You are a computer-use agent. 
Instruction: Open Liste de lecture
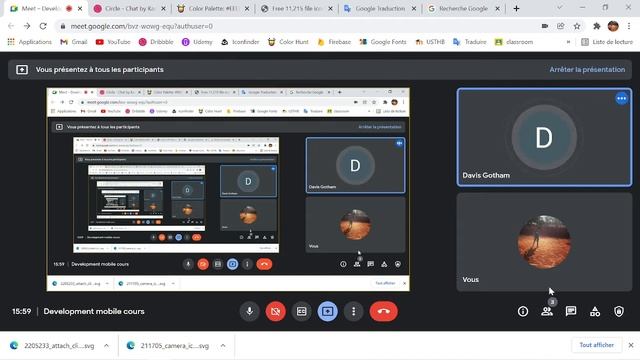click(x=607, y=42)
